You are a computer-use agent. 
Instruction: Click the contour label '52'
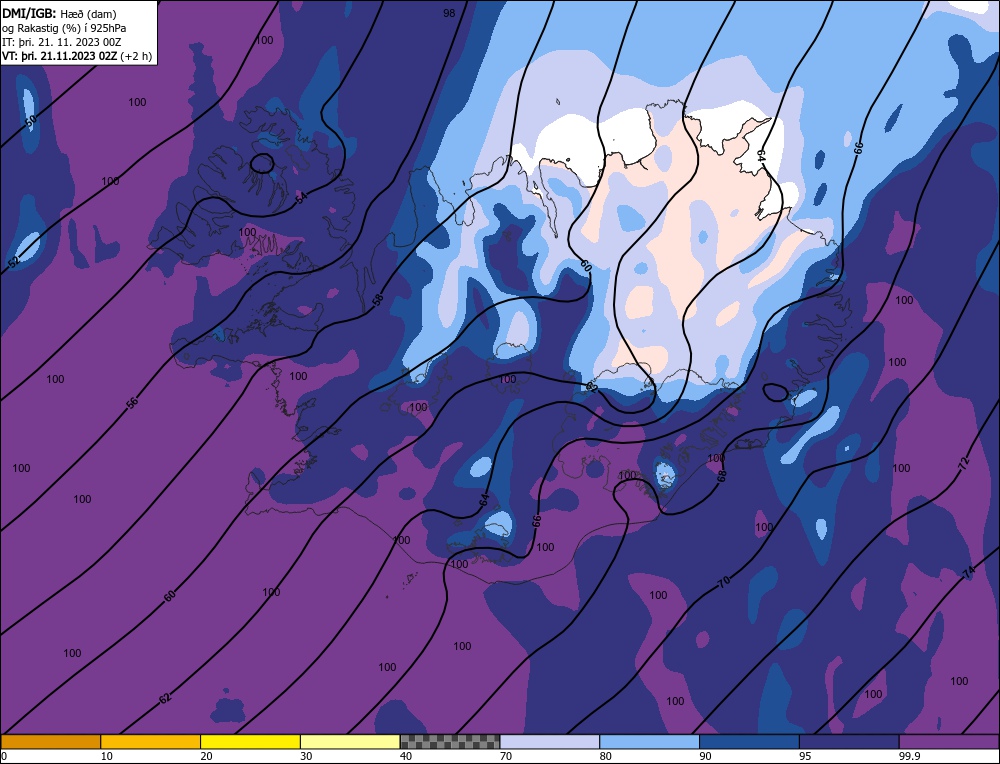(x=14, y=261)
